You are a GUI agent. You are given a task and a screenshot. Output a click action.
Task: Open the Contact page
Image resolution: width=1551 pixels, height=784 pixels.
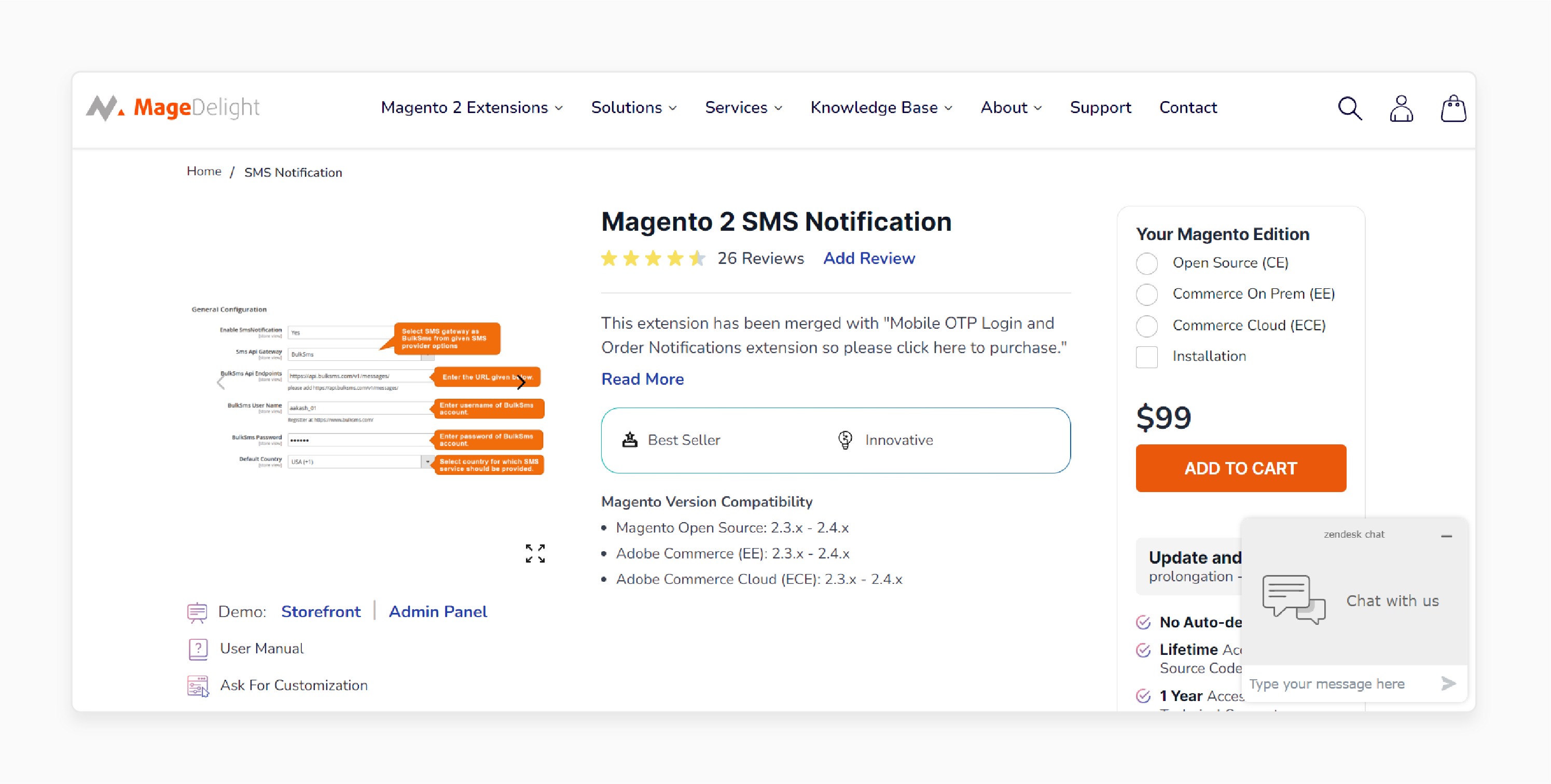[1188, 108]
